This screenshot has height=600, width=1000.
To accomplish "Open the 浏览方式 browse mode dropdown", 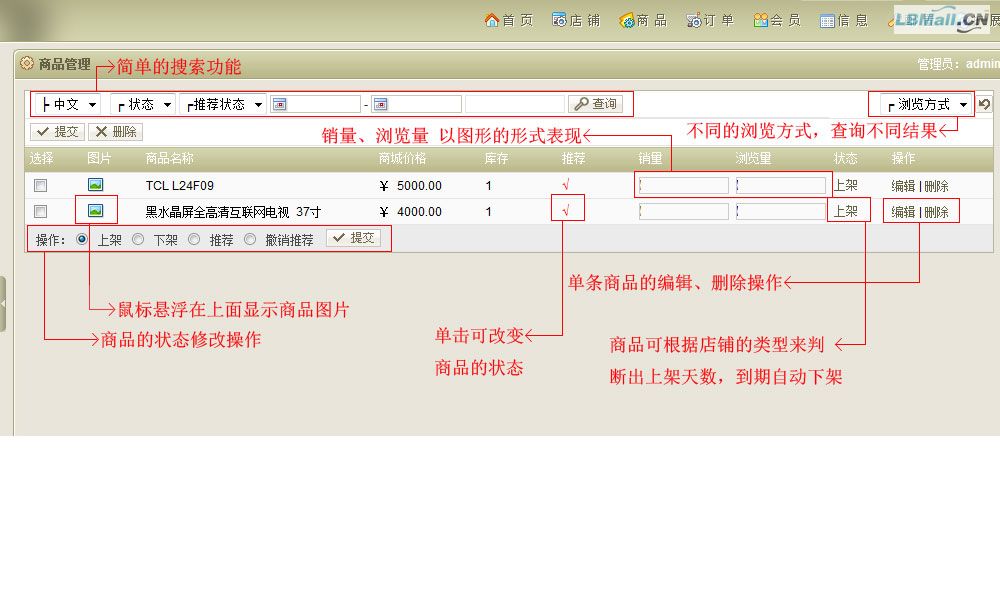I will [926, 104].
